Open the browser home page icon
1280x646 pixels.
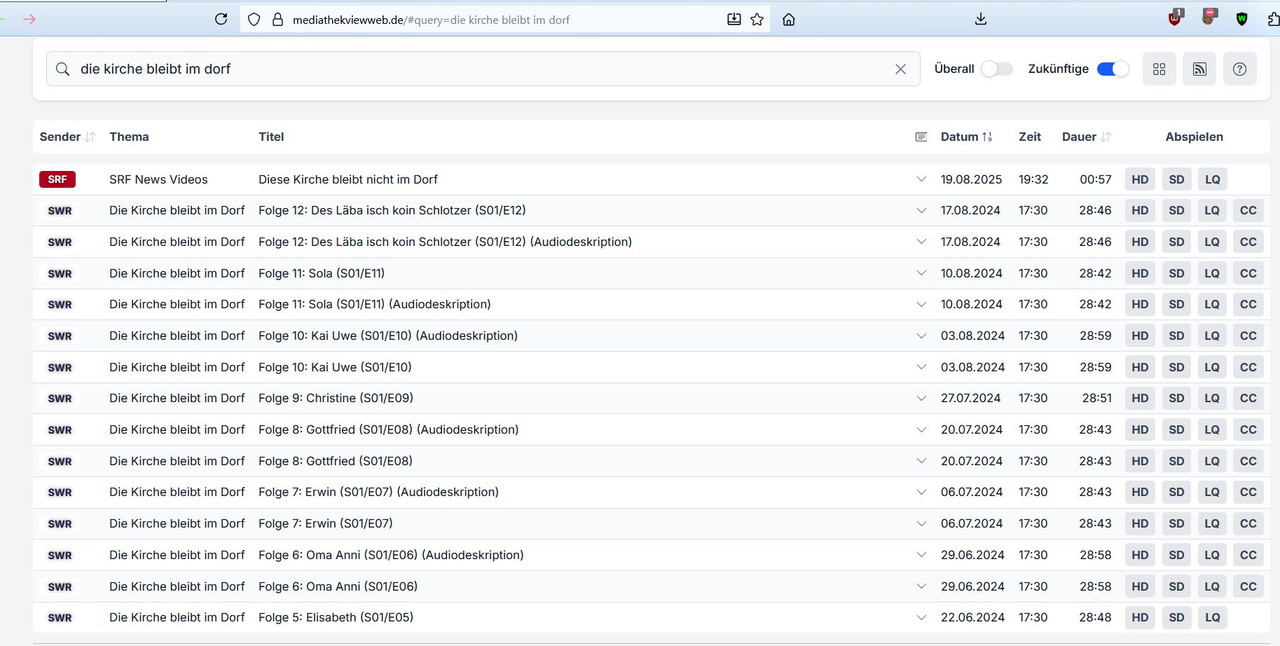789,19
